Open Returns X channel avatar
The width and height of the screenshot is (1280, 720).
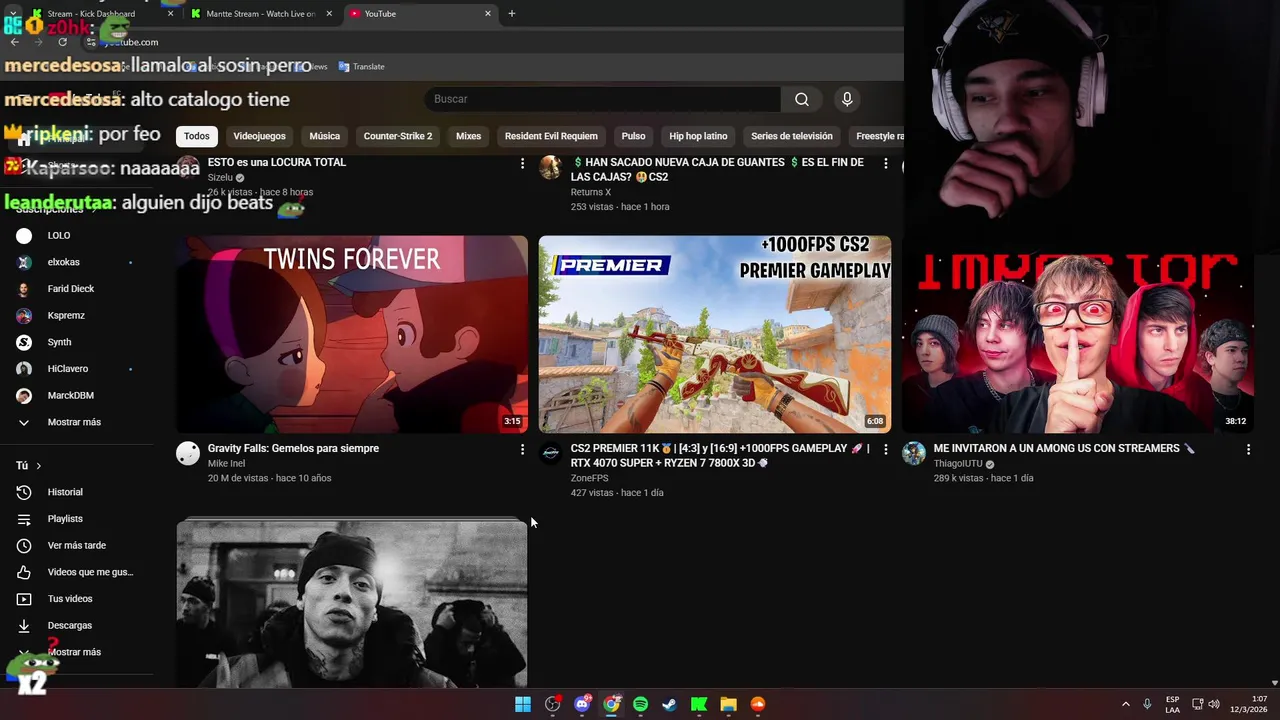(x=551, y=167)
